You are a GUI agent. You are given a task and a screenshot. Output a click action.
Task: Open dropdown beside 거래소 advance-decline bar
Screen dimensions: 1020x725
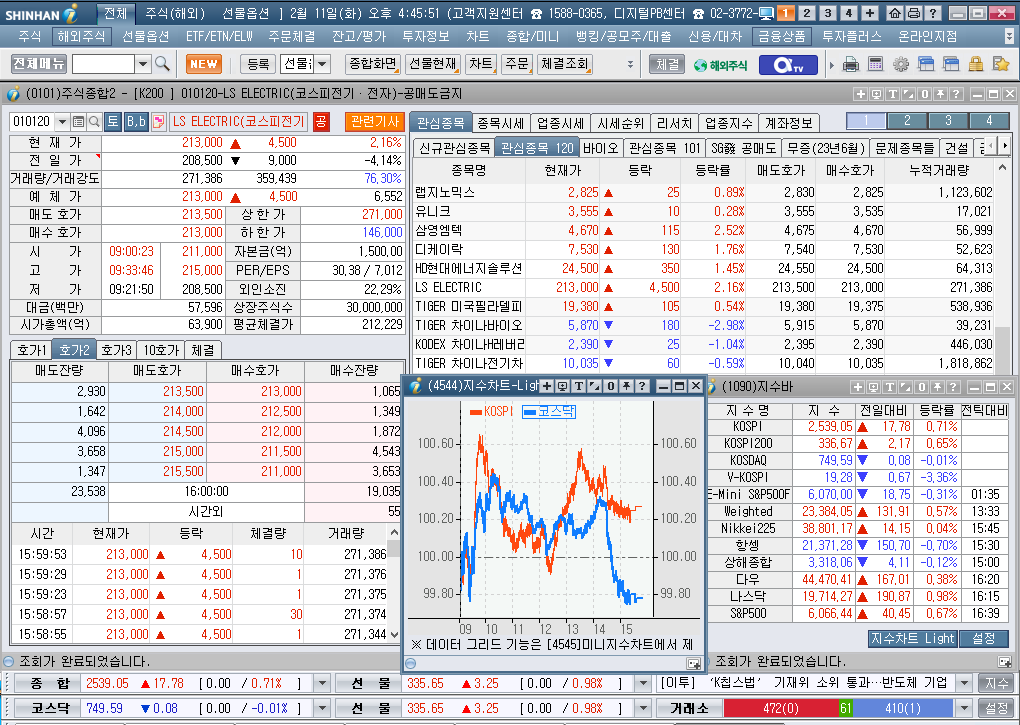point(965,708)
